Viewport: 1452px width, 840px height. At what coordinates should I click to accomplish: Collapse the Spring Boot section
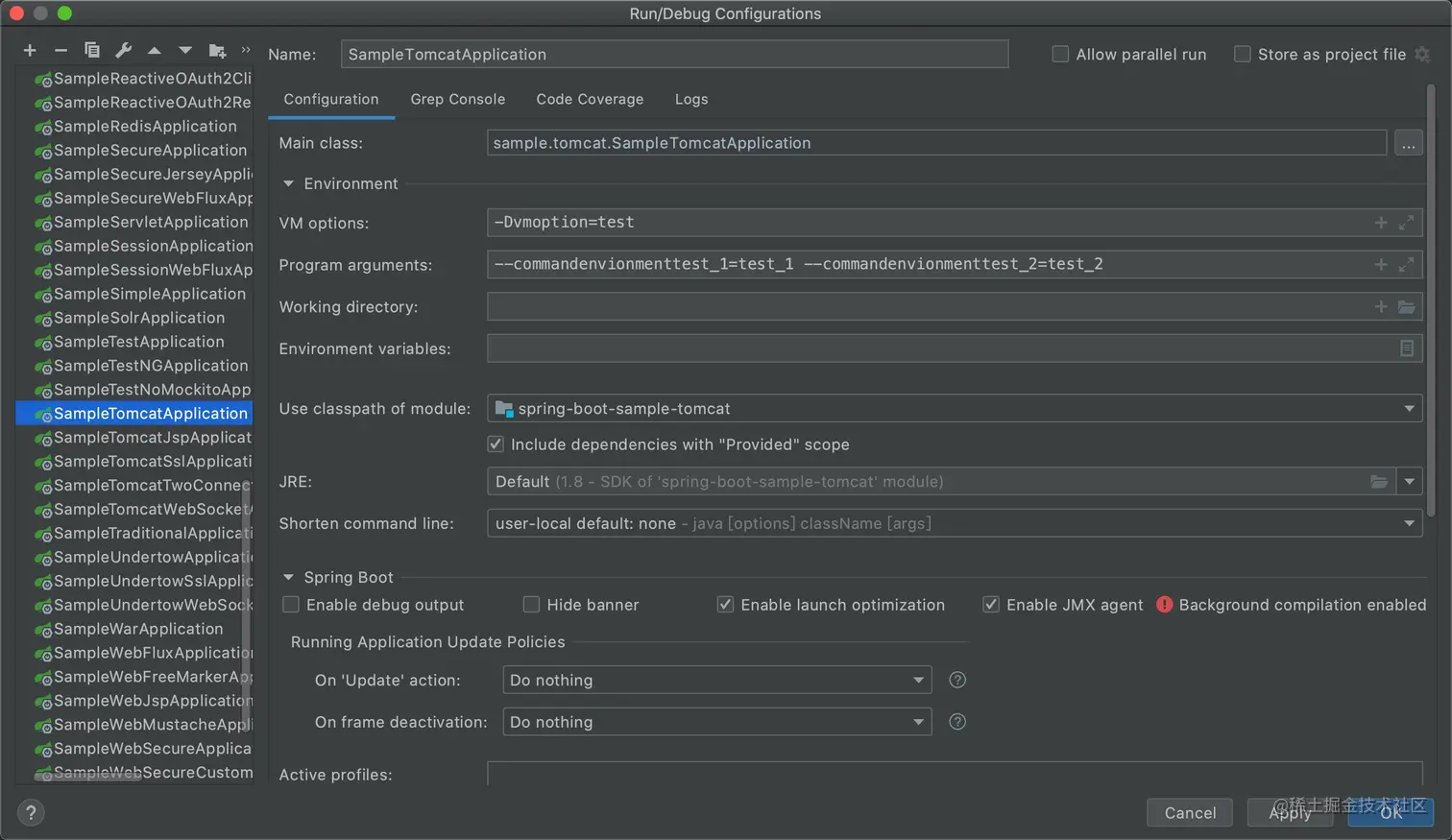(x=288, y=577)
